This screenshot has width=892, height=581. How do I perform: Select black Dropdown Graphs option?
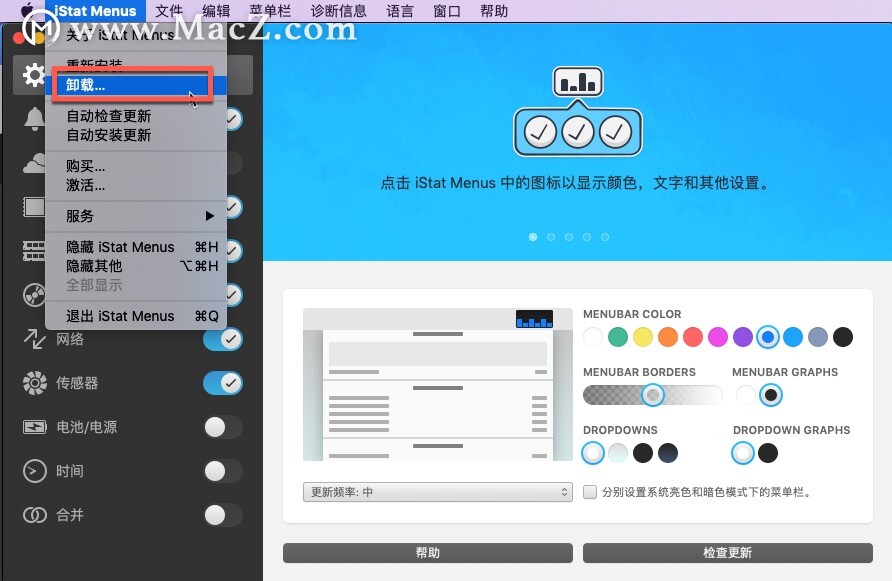point(767,453)
